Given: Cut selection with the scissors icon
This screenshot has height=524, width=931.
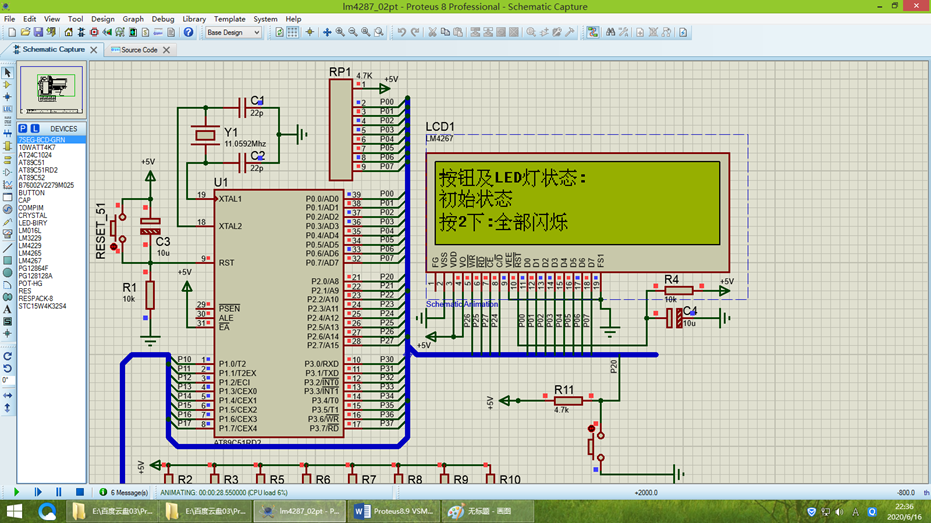Looking at the screenshot, I should pyautogui.click(x=432, y=32).
